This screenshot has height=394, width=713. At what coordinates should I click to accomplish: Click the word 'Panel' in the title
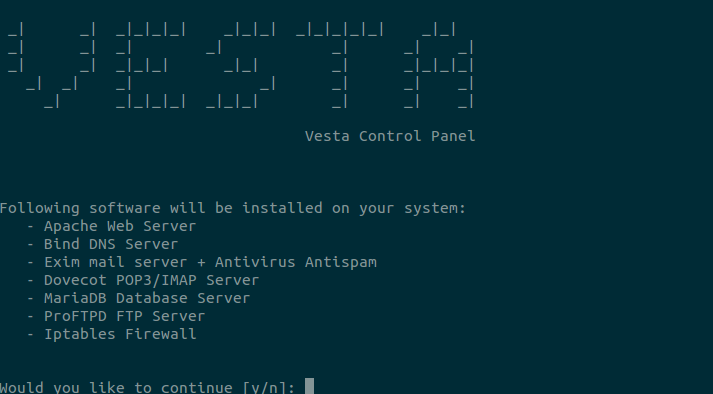click(453, 136)
